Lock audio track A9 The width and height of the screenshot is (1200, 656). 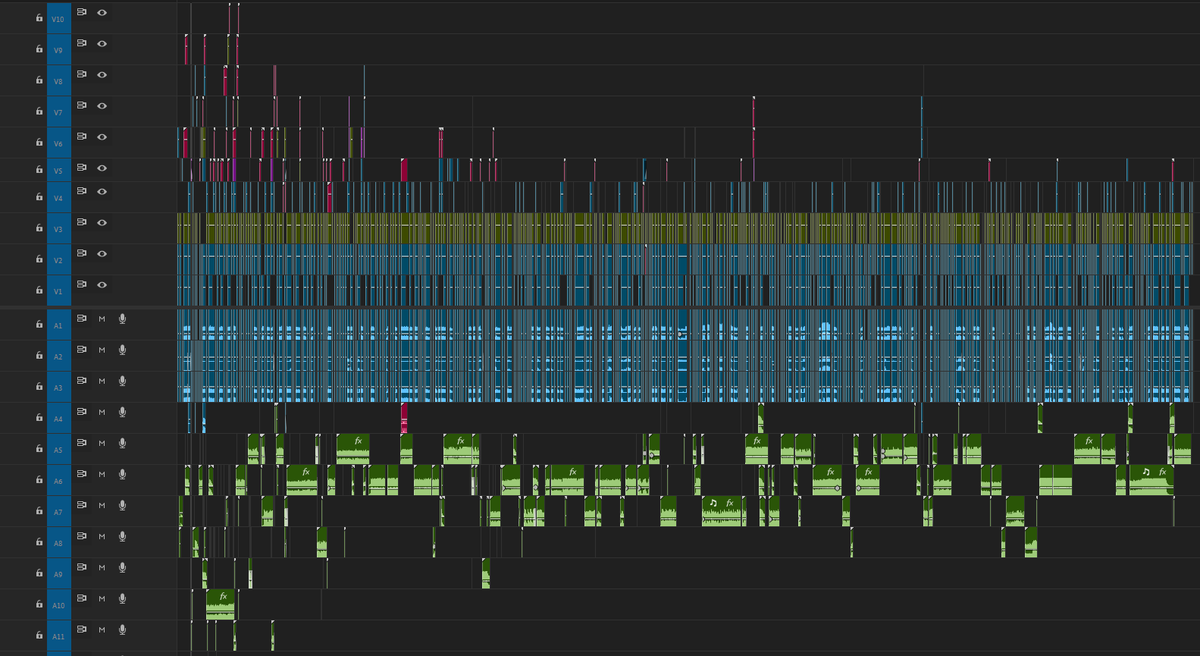point(38,573)
